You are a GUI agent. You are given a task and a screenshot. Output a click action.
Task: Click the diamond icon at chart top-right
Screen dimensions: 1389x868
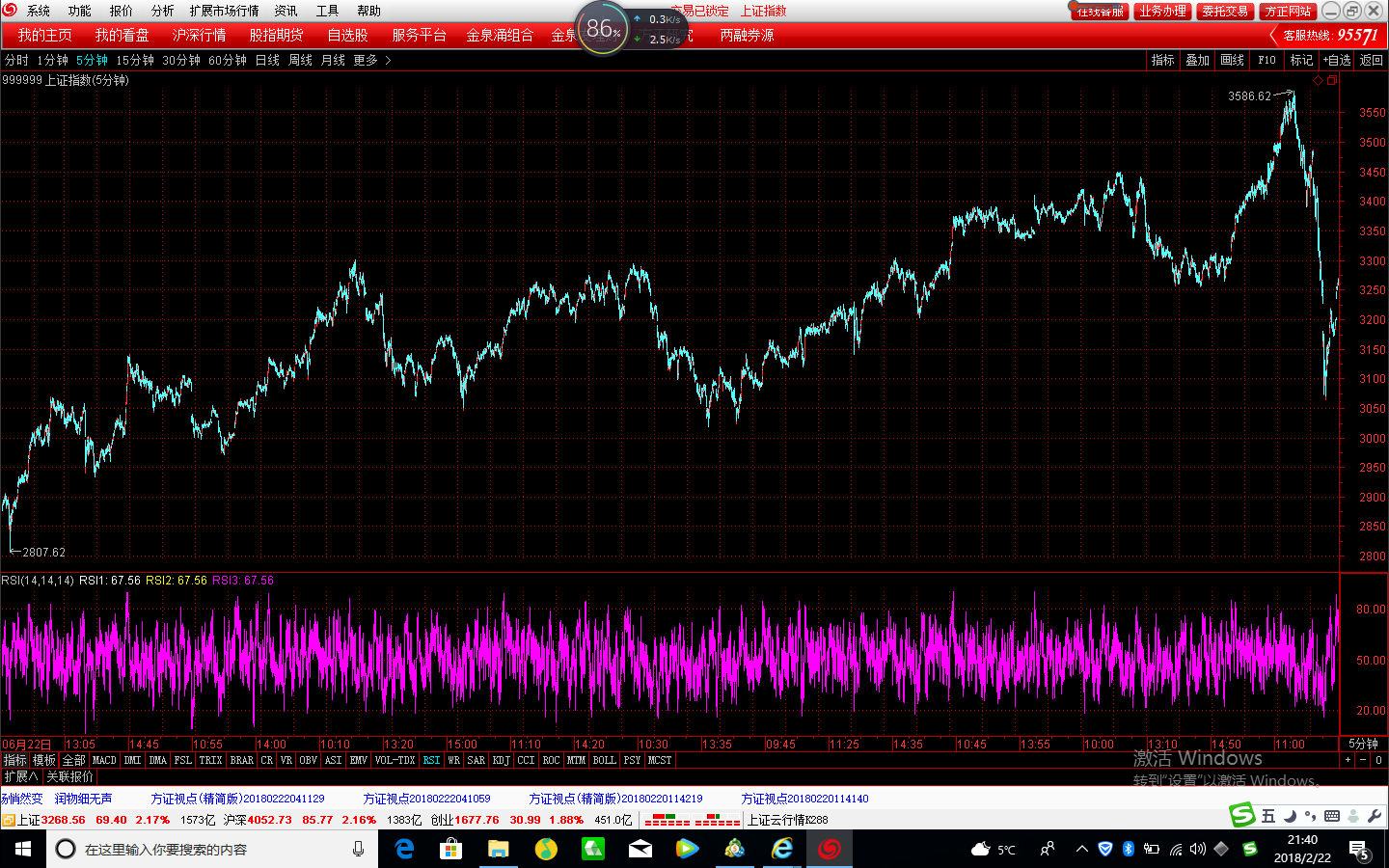1319,81
